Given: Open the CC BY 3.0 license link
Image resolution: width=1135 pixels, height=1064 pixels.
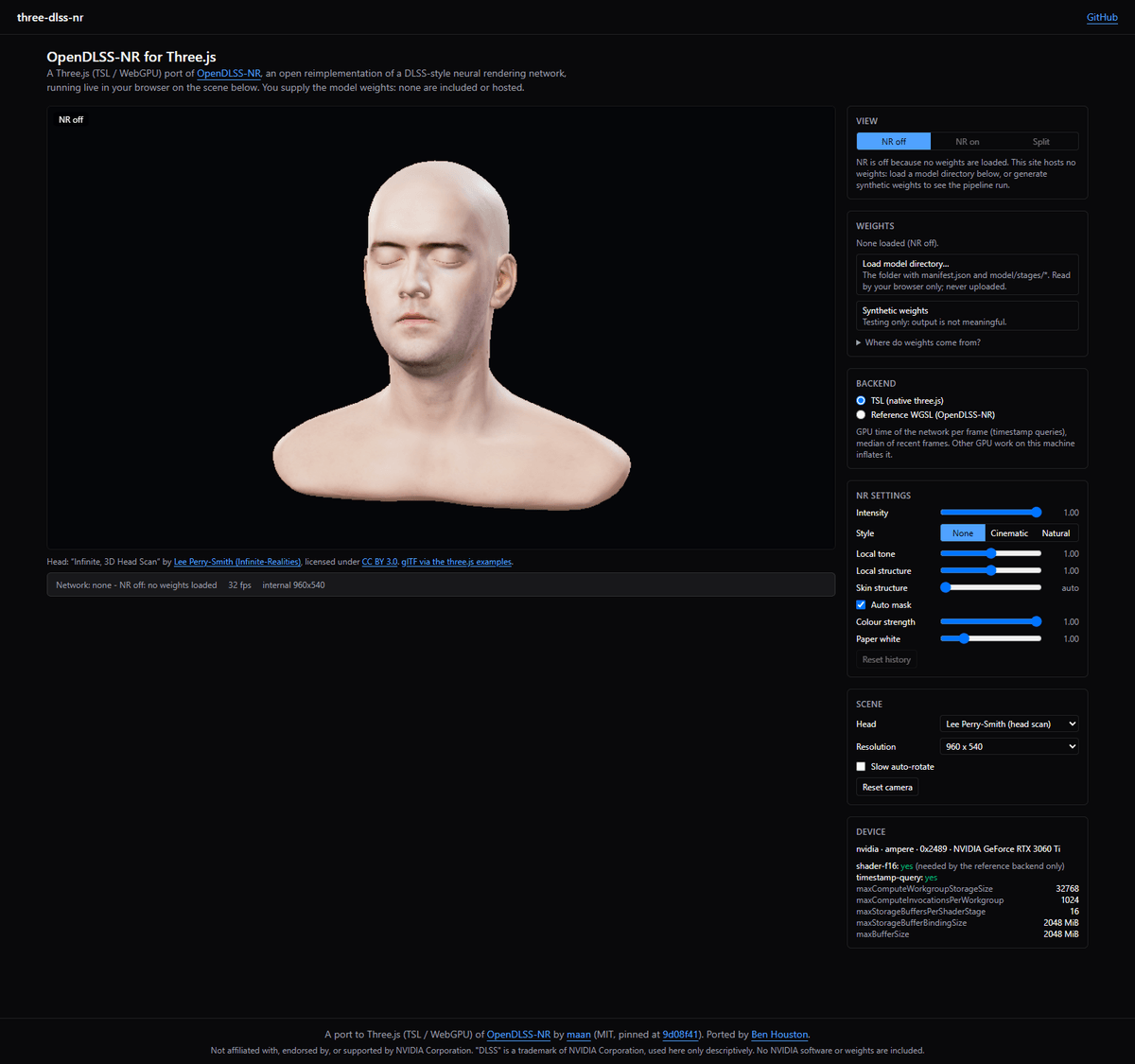Looking at the screenshot, I should coord(379,562).
